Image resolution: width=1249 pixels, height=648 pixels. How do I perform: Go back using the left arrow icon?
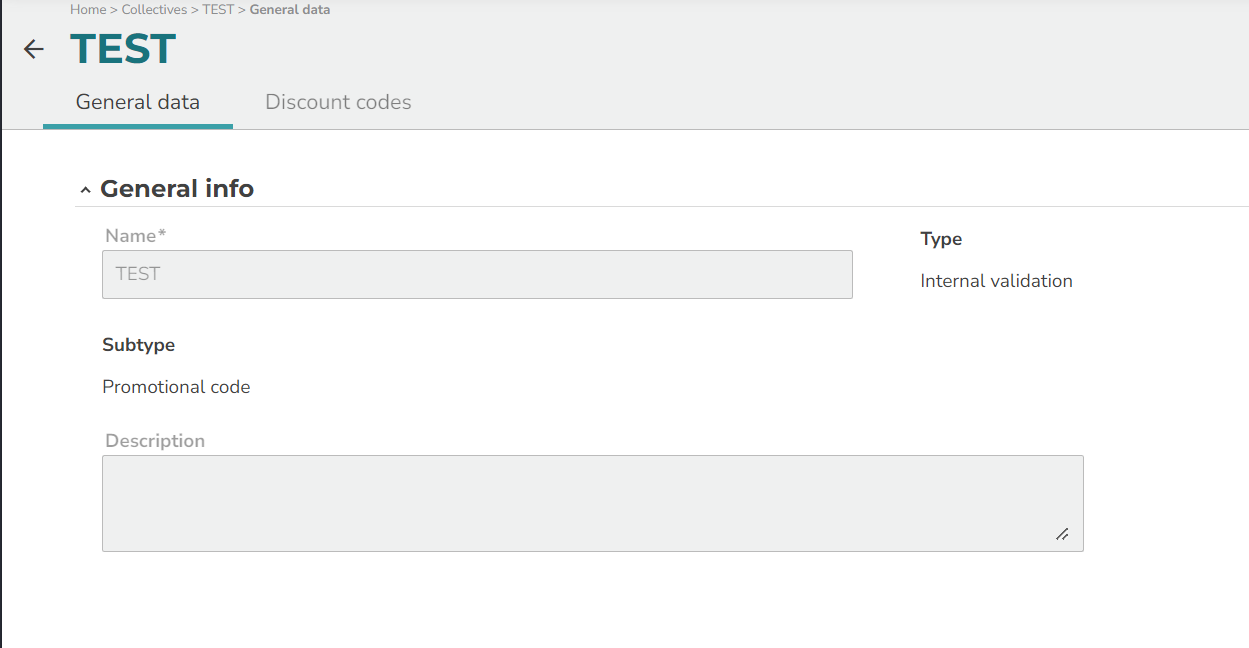[34, 49]
